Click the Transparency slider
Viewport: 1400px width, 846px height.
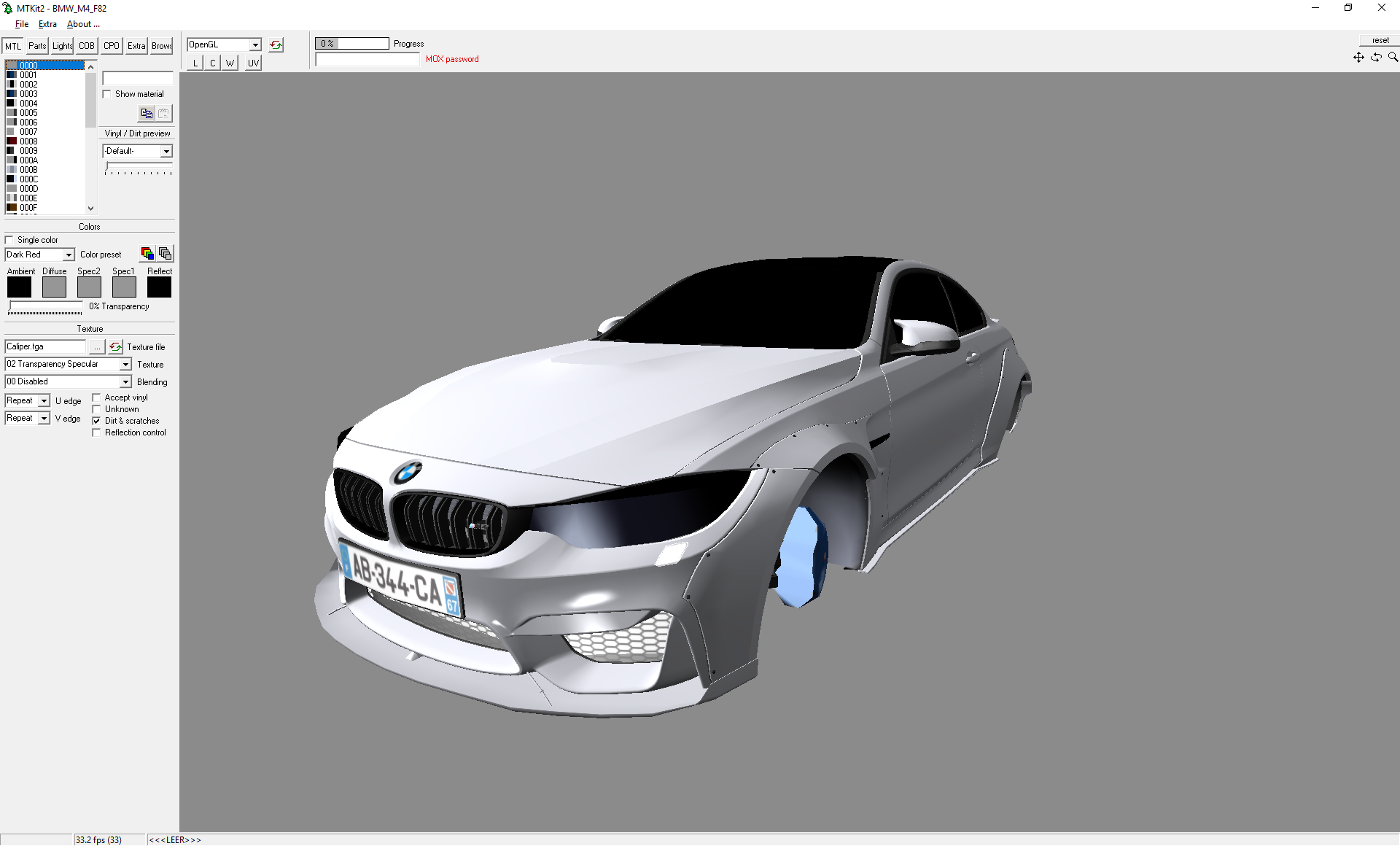pyautogui.click(x=45, y=307)
